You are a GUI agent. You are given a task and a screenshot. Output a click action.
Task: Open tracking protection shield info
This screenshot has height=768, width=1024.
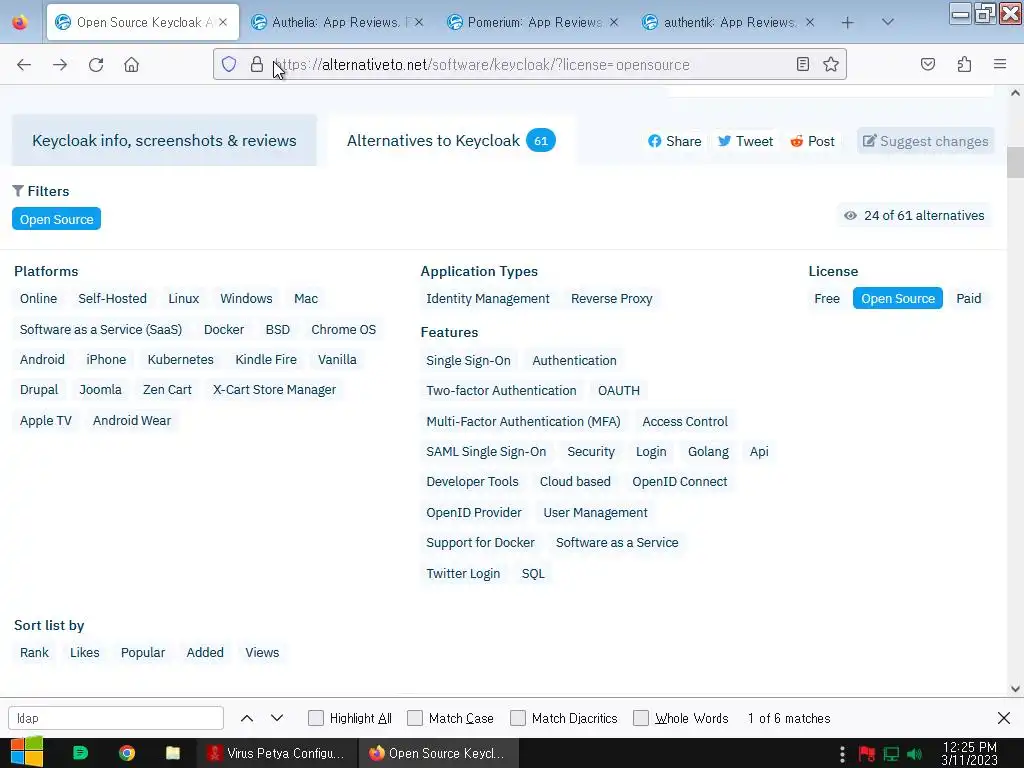point(229,64)
